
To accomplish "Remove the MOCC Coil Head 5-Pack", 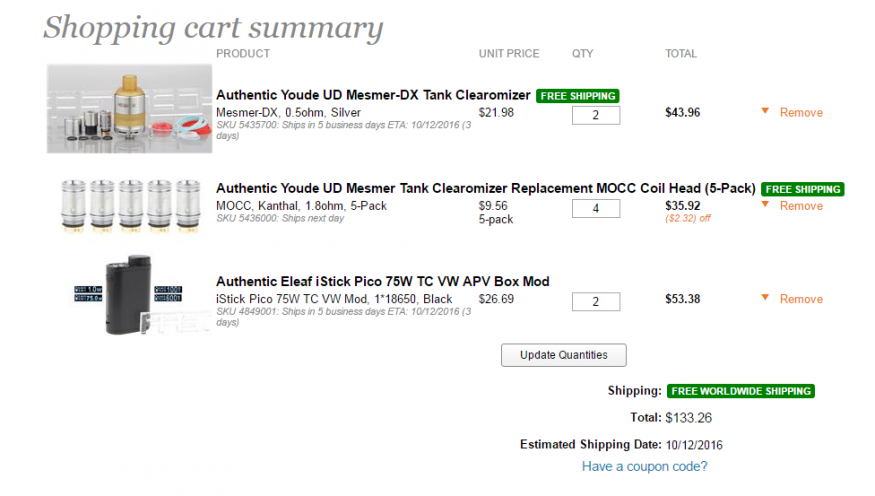I will tap(801, 205).
